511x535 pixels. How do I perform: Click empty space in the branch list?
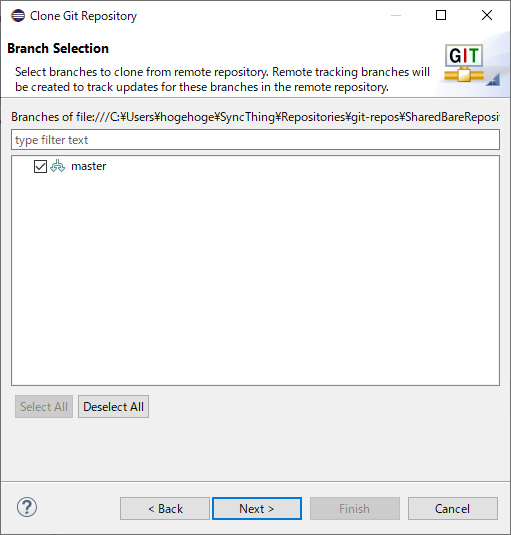(x=256, y=280)
